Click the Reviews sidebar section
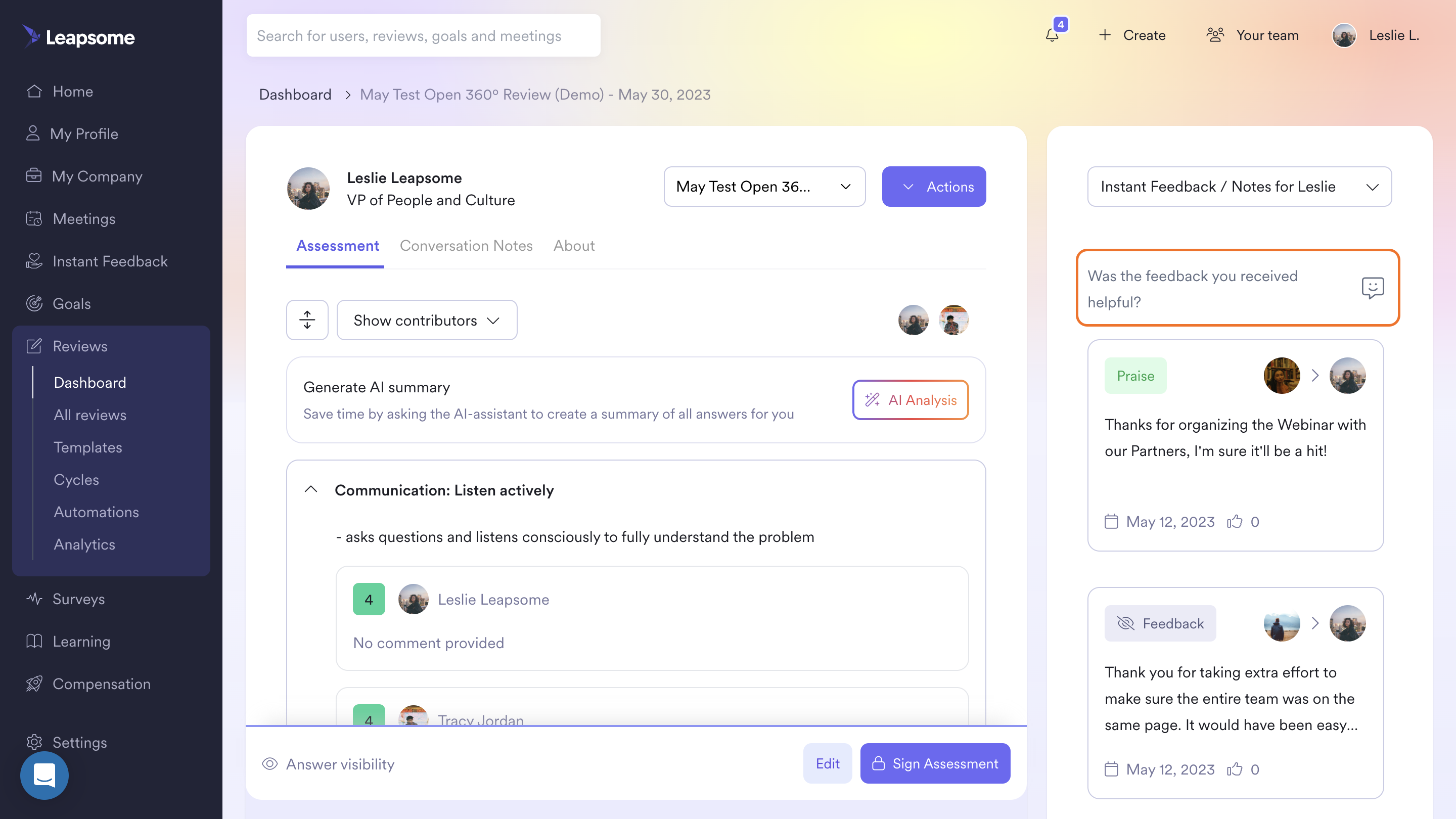Image resolution: width=1456 pixels, height=819 pixels. point(66,345)
